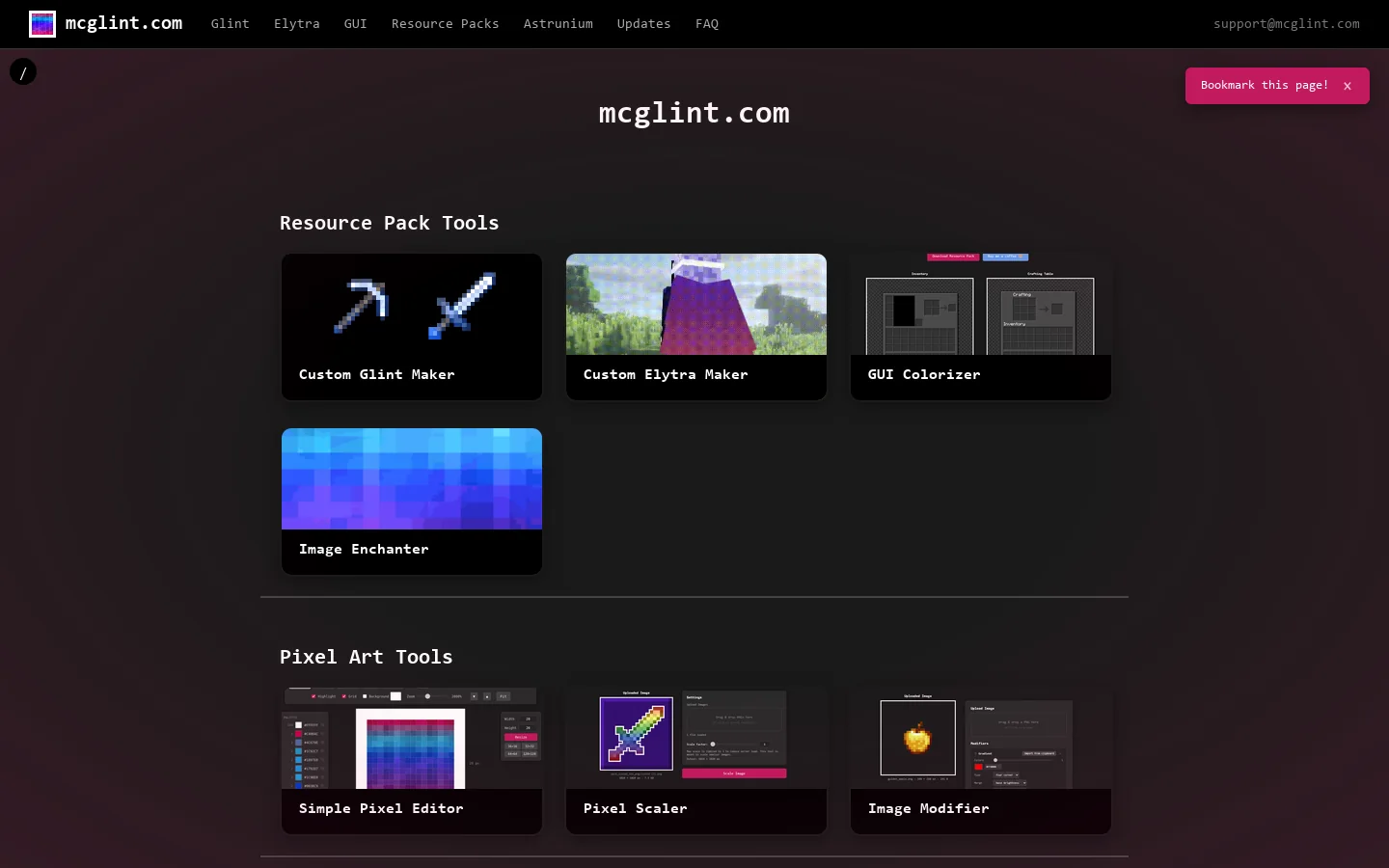The width and height of the screenshot is (1389, 868).
Task: Open the Pixel Scaler sword preview image
Action: point(696,739)
